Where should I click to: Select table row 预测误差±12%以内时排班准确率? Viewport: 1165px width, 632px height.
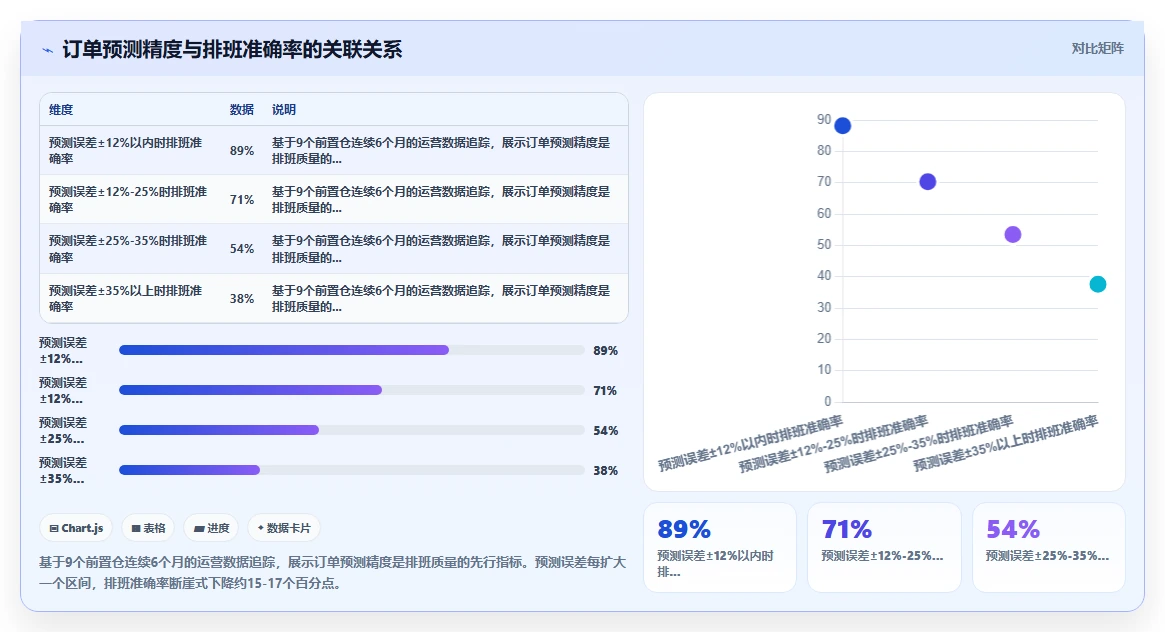click(x=334, y=150)
